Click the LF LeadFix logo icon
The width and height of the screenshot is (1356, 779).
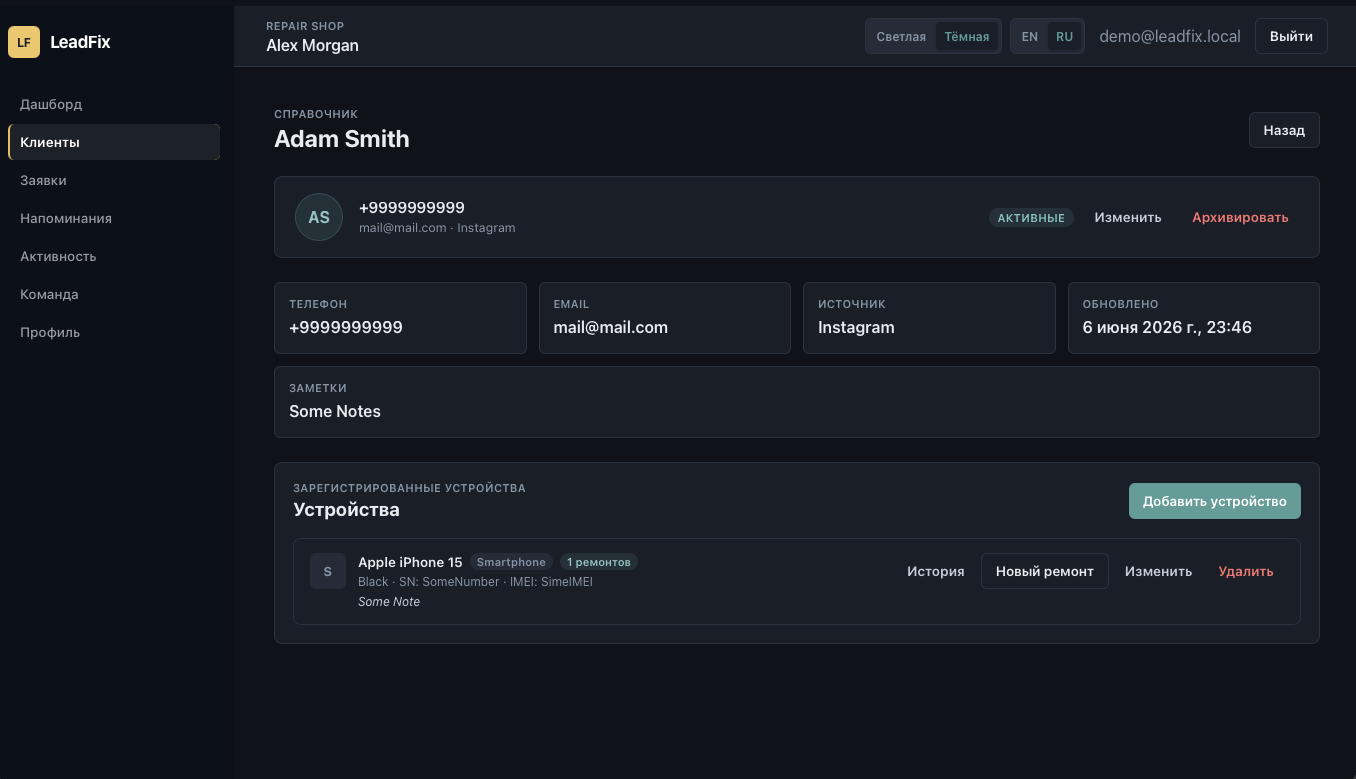pyautogui.click(x=24, y=42)
